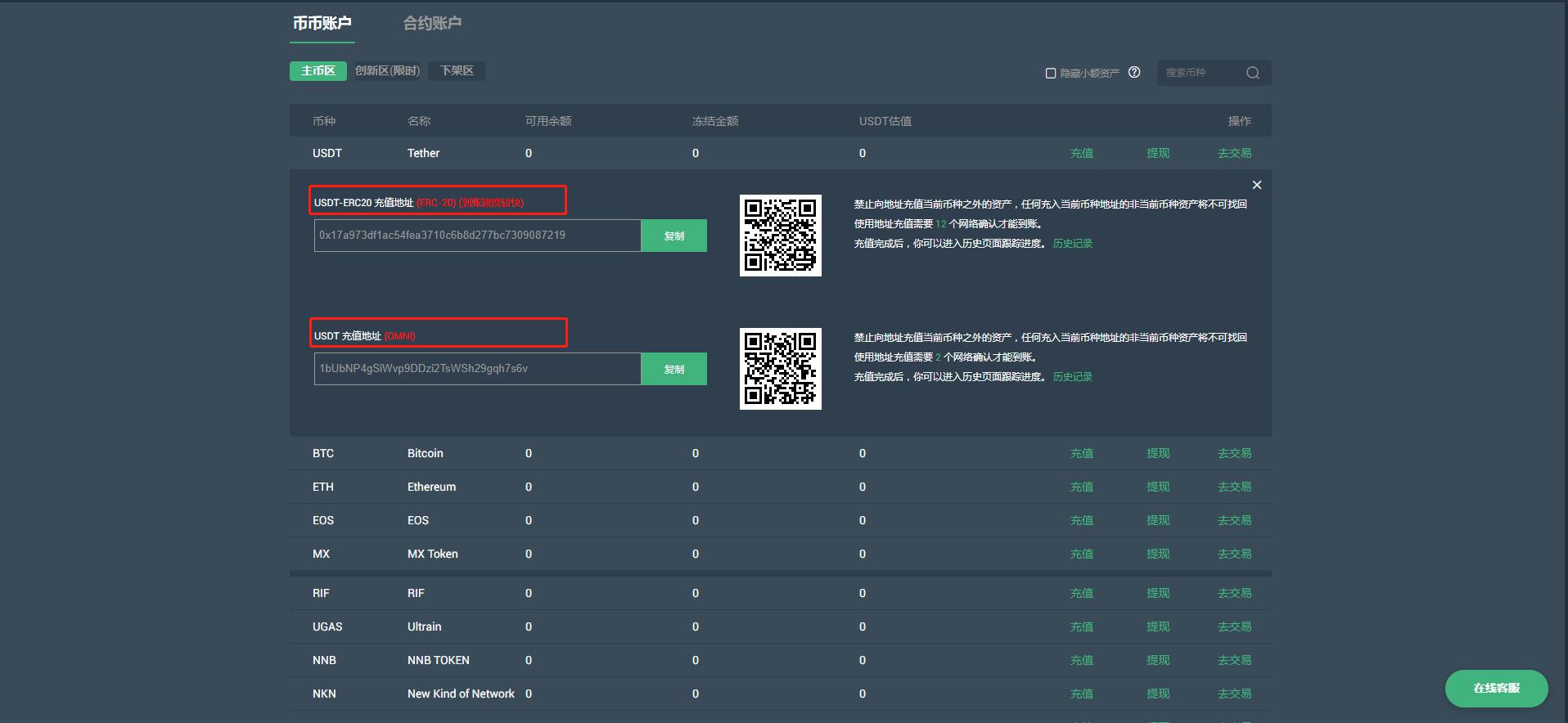Click the 可用余额 column header

click(548, 121)
